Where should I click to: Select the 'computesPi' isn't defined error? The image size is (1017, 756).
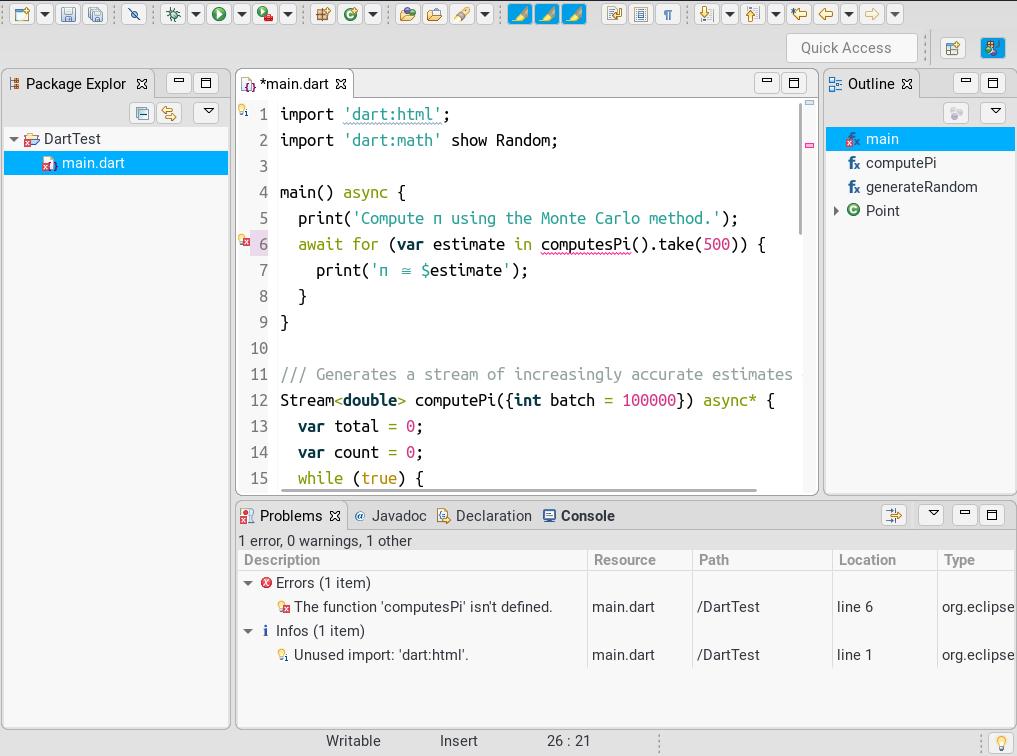point(423,608)
